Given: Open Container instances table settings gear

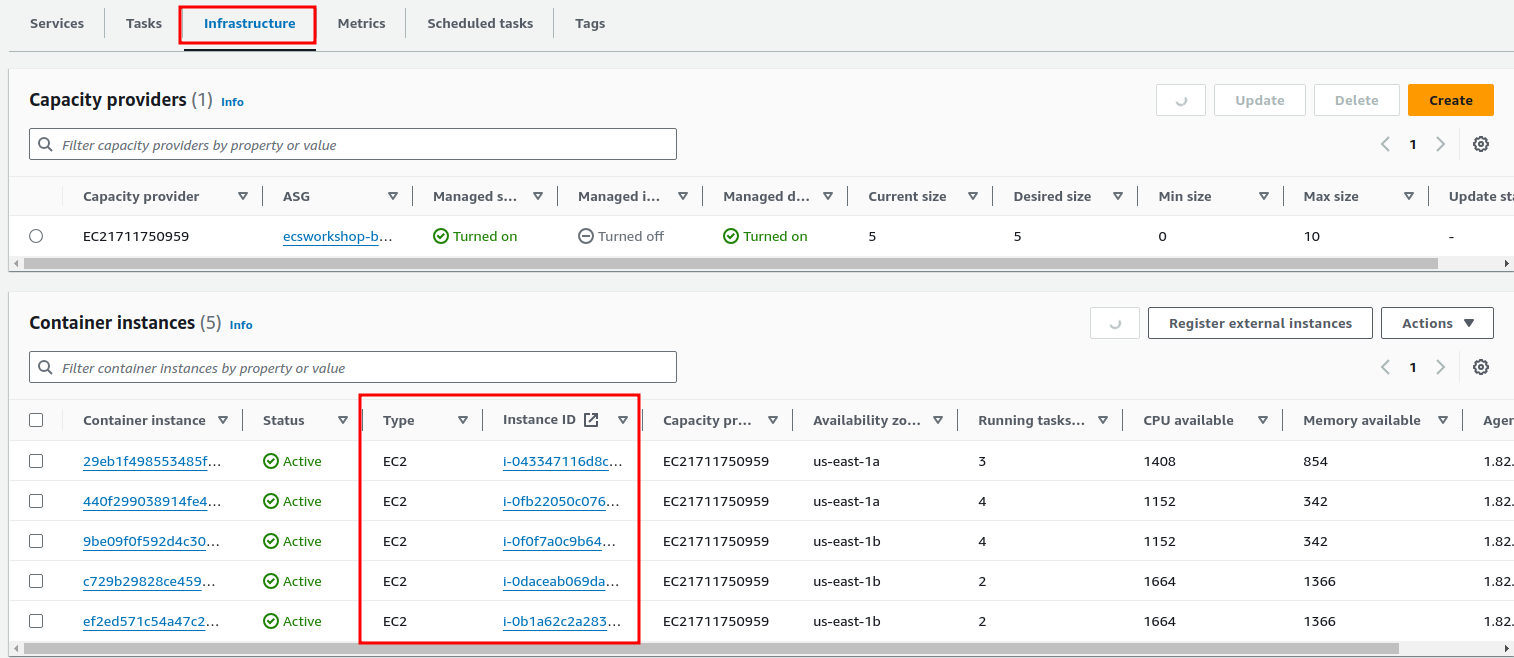Looking at the screenshot, I should [1481, 367].
